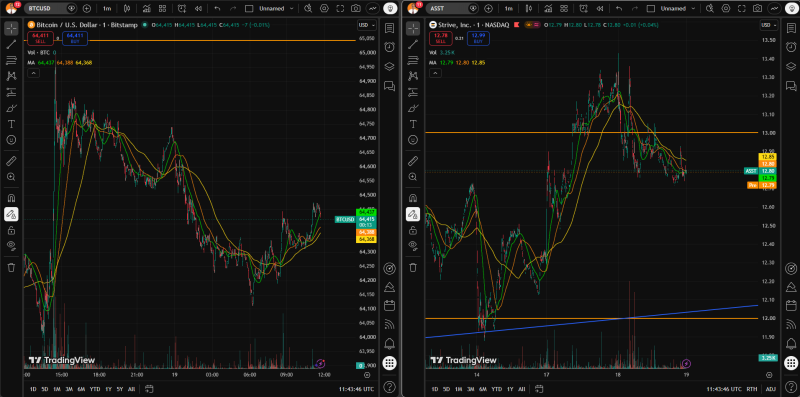The width and height of the screenshot is (800, 397).
Task: Open emoji icons tool in ASST window
Action: coord(413,139)
